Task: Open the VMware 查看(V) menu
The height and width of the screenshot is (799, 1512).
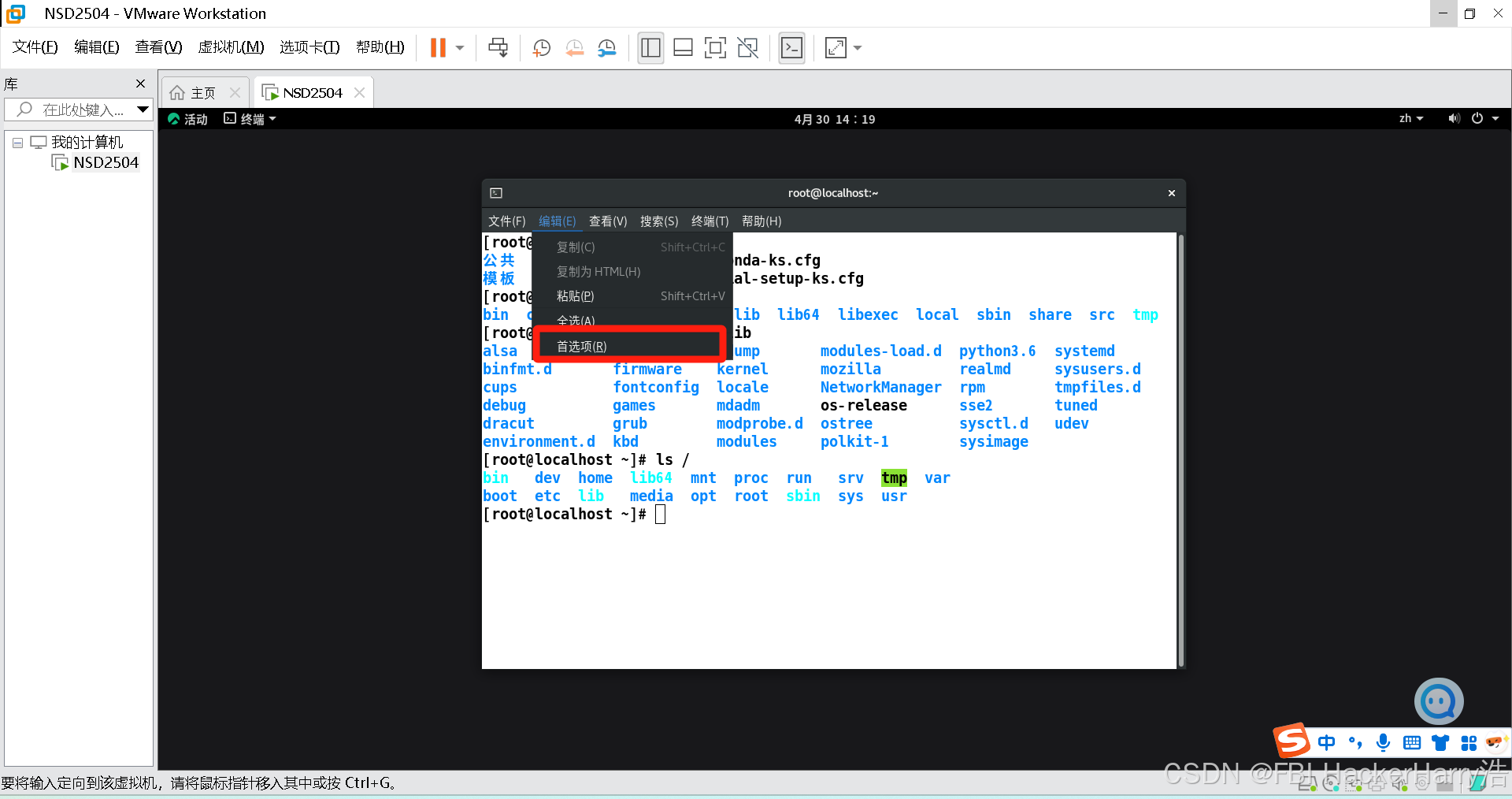Action: tap(158, 47)
